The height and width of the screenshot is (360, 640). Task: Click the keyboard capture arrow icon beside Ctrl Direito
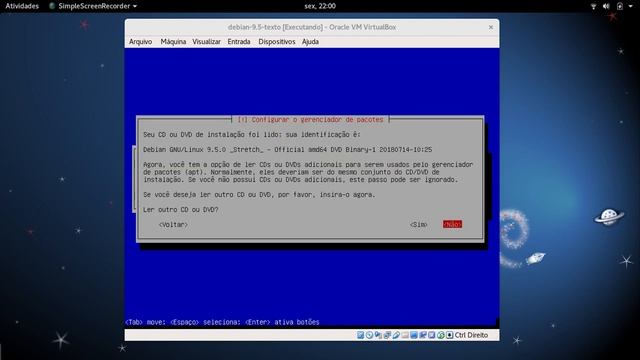point(449,335)
